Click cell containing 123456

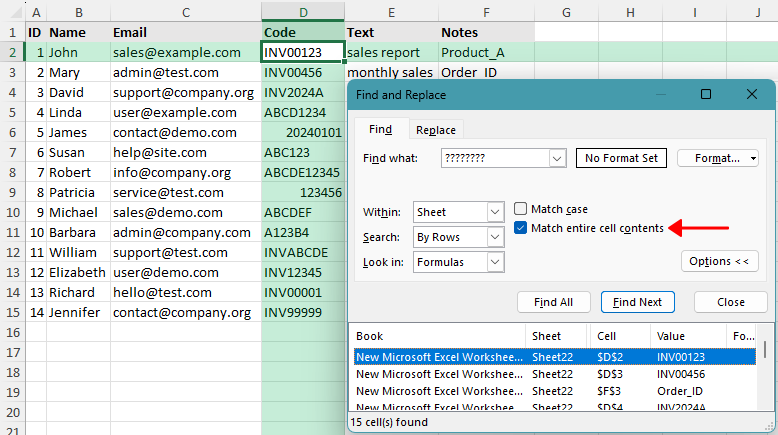coord(303,192)
